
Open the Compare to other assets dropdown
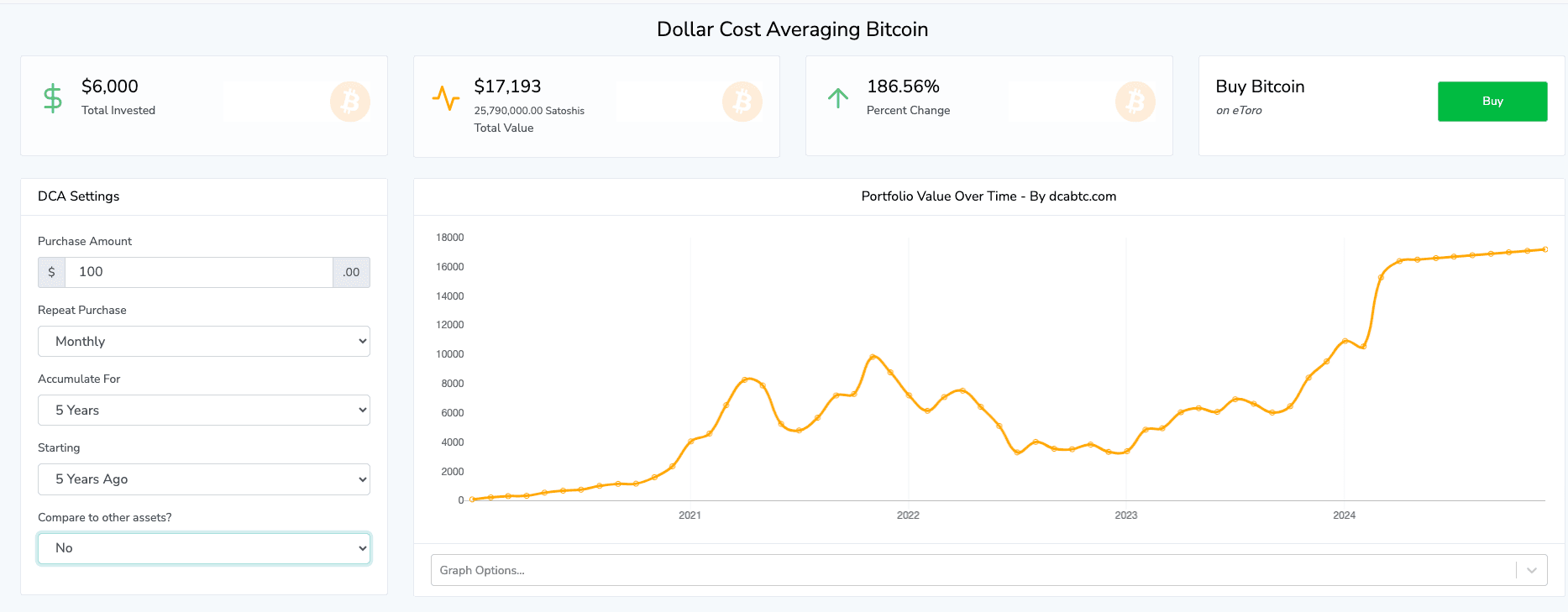coord(204,548)
